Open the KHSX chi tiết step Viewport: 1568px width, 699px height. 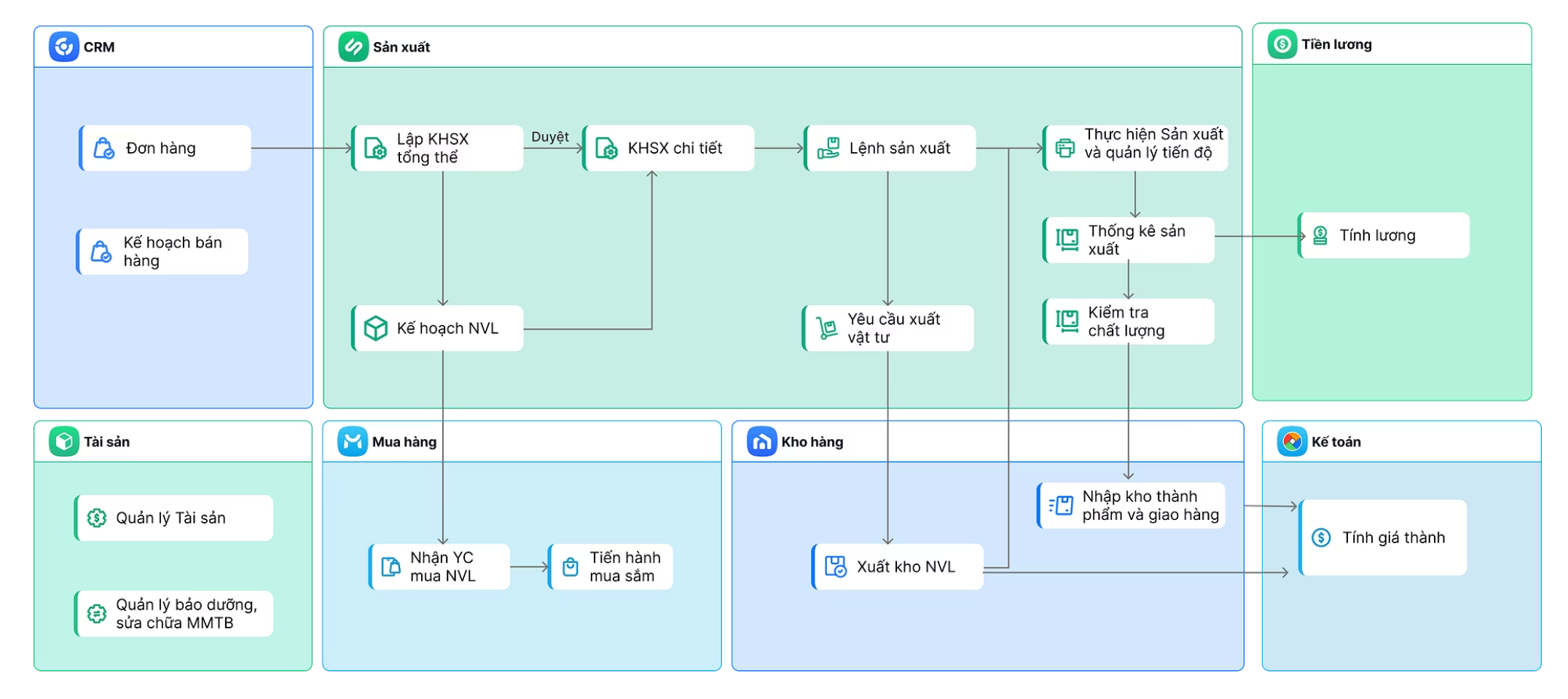[669, 149]
